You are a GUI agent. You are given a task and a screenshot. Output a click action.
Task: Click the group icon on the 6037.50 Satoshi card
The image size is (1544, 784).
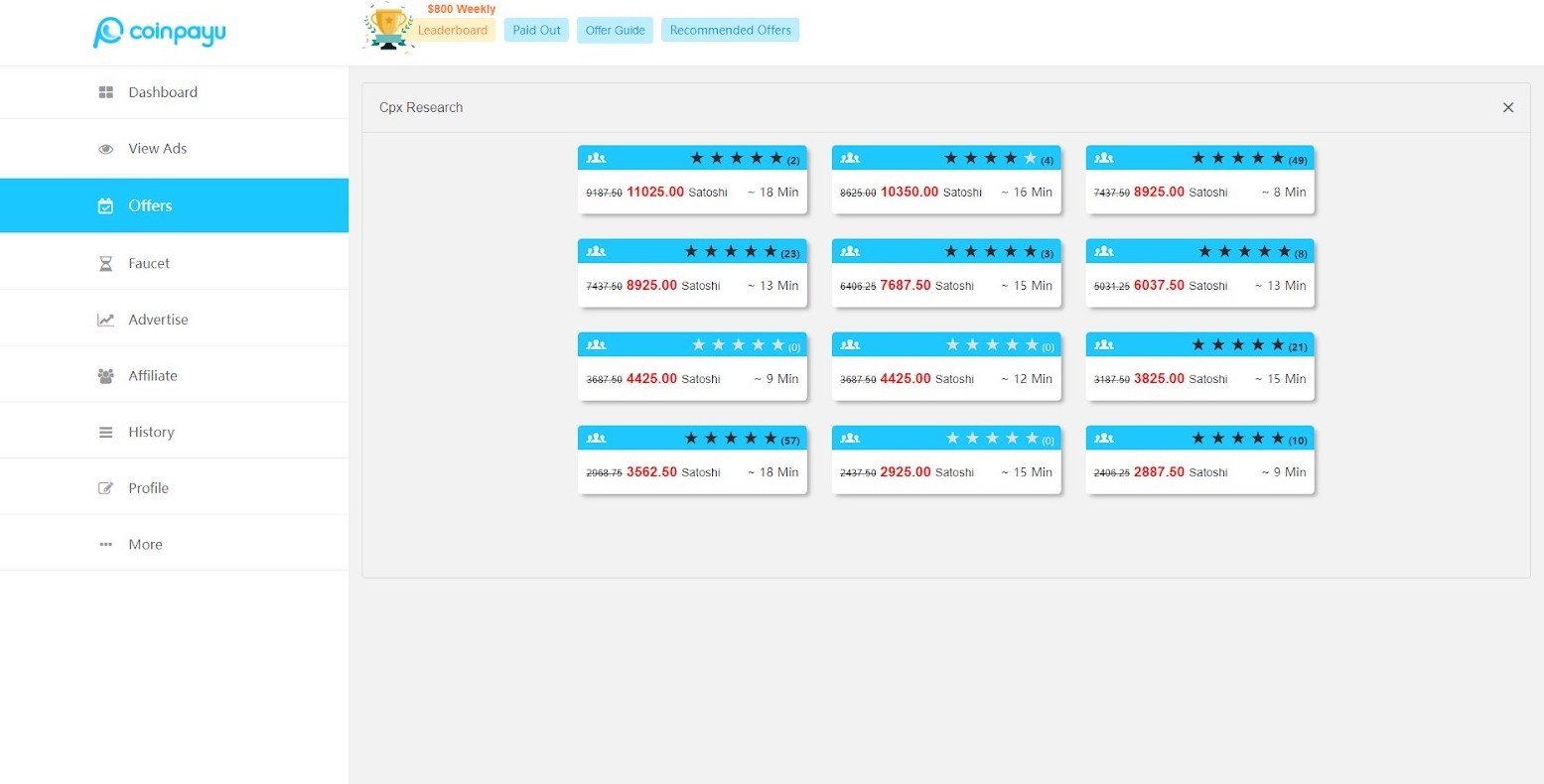coord(1104,251)
